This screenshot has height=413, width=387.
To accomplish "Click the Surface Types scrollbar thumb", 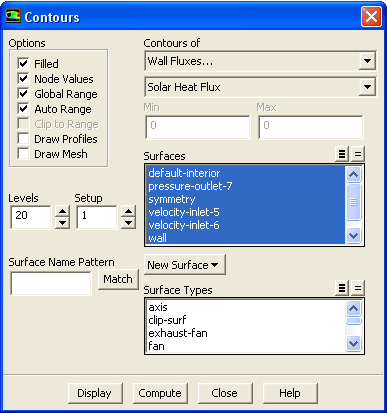I will [353, 321].
